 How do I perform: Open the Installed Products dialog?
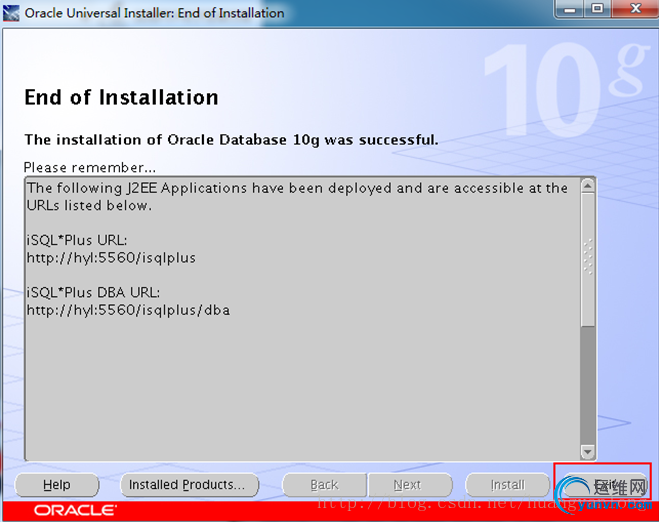click(x=189, y=485)
